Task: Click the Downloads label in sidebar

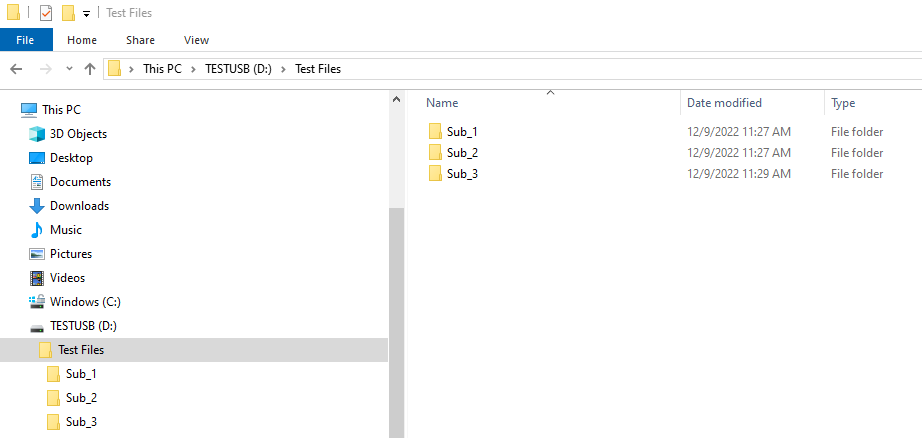Action: [79, 206]
